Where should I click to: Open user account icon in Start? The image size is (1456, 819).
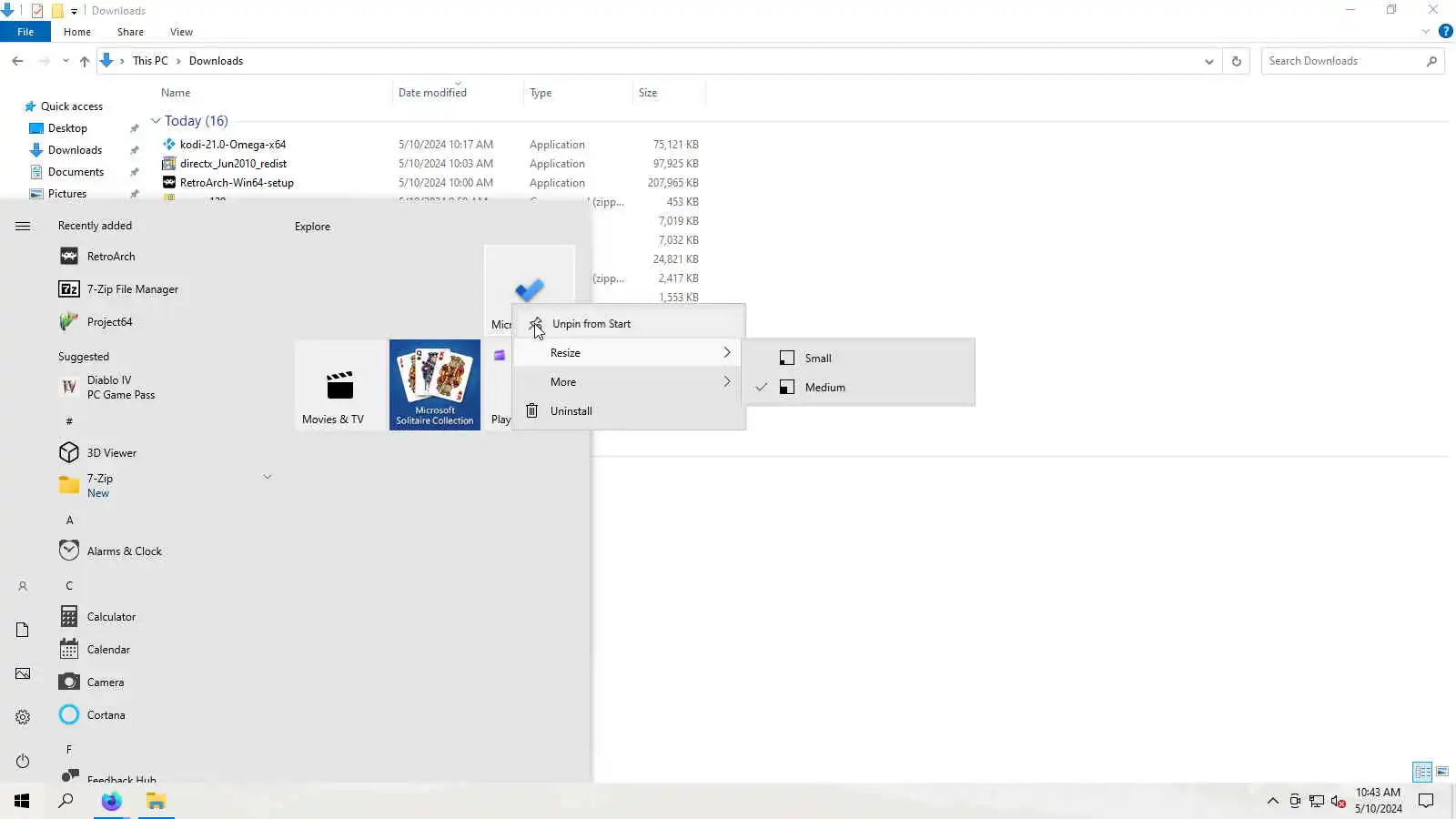point(23,587)
